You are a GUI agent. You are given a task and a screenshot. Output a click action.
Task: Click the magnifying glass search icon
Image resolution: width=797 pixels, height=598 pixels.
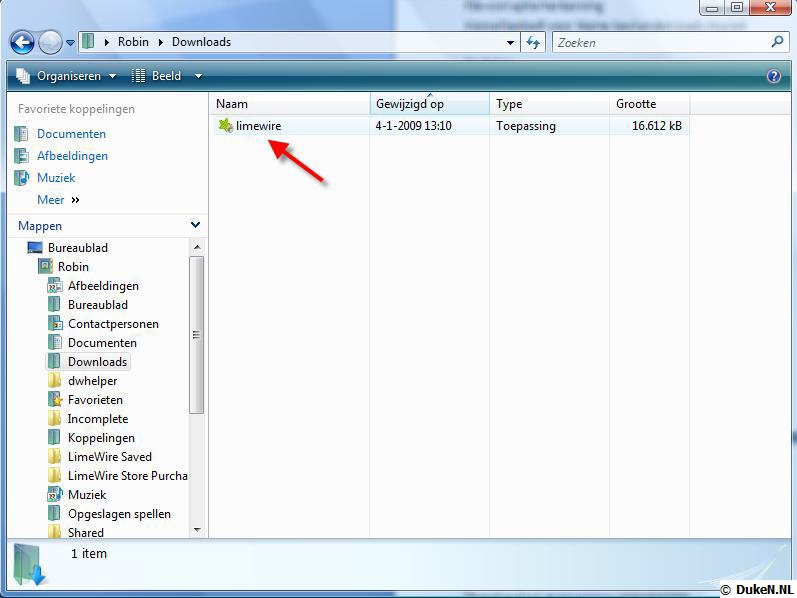tap(777, 42)
